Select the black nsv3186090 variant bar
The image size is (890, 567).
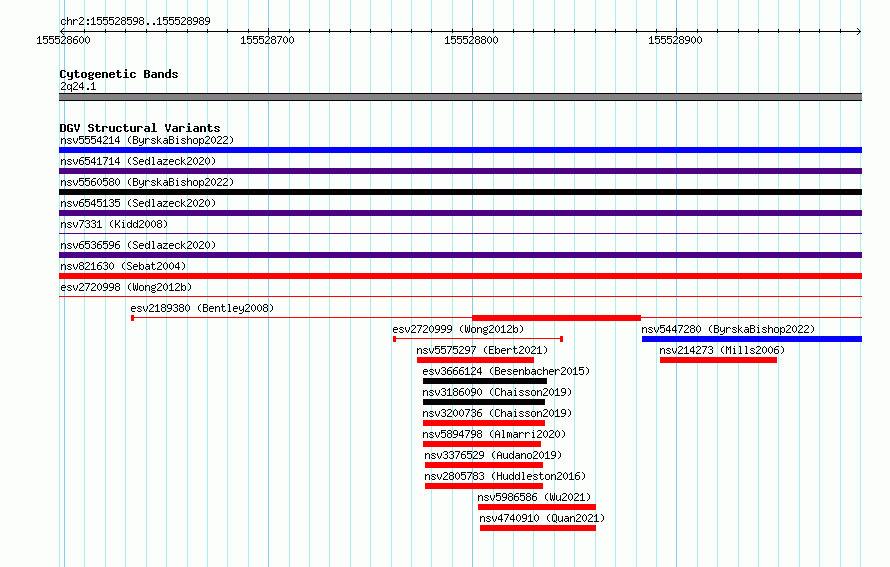(484, 402)
